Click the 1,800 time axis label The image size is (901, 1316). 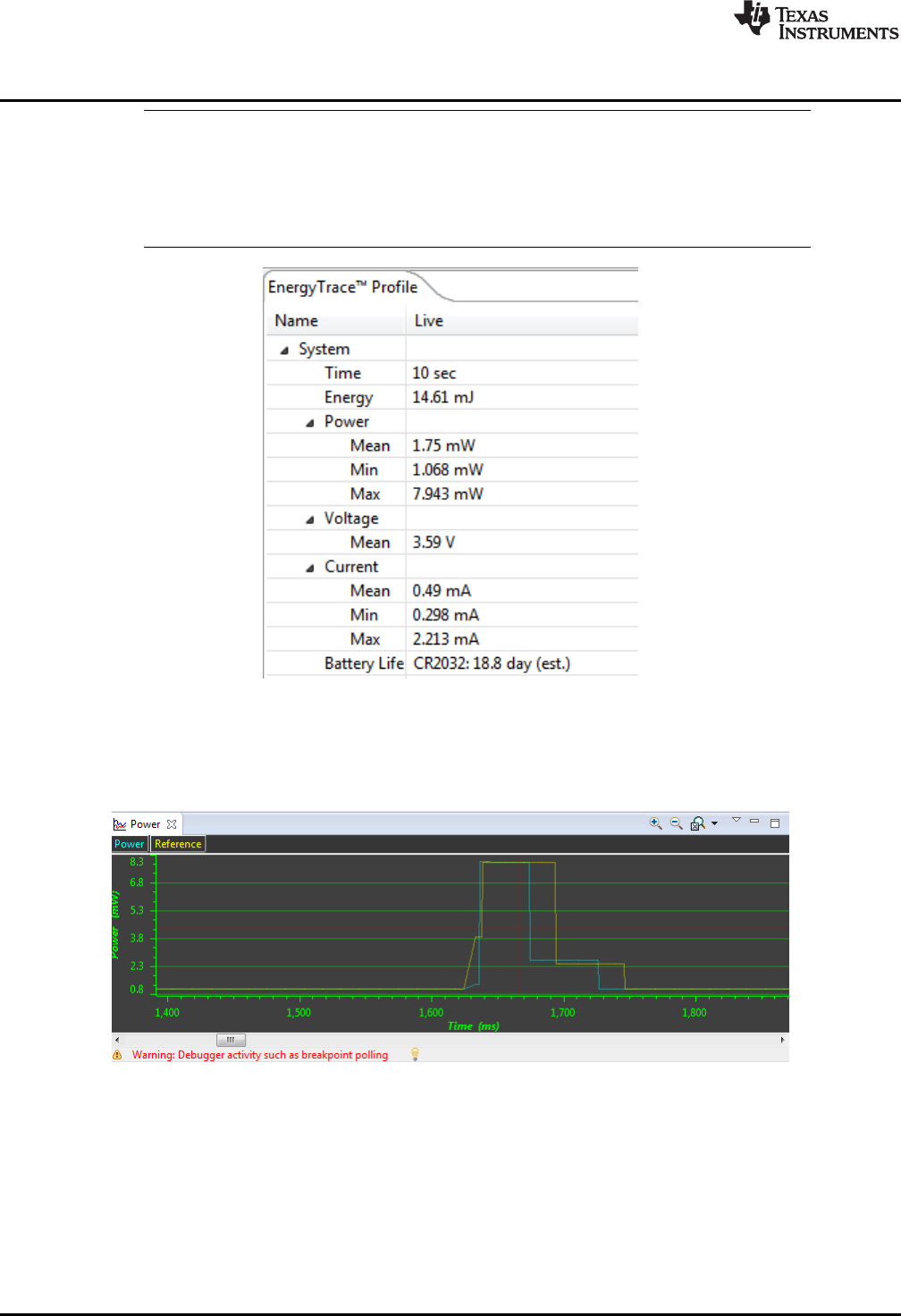(695, 1013)
